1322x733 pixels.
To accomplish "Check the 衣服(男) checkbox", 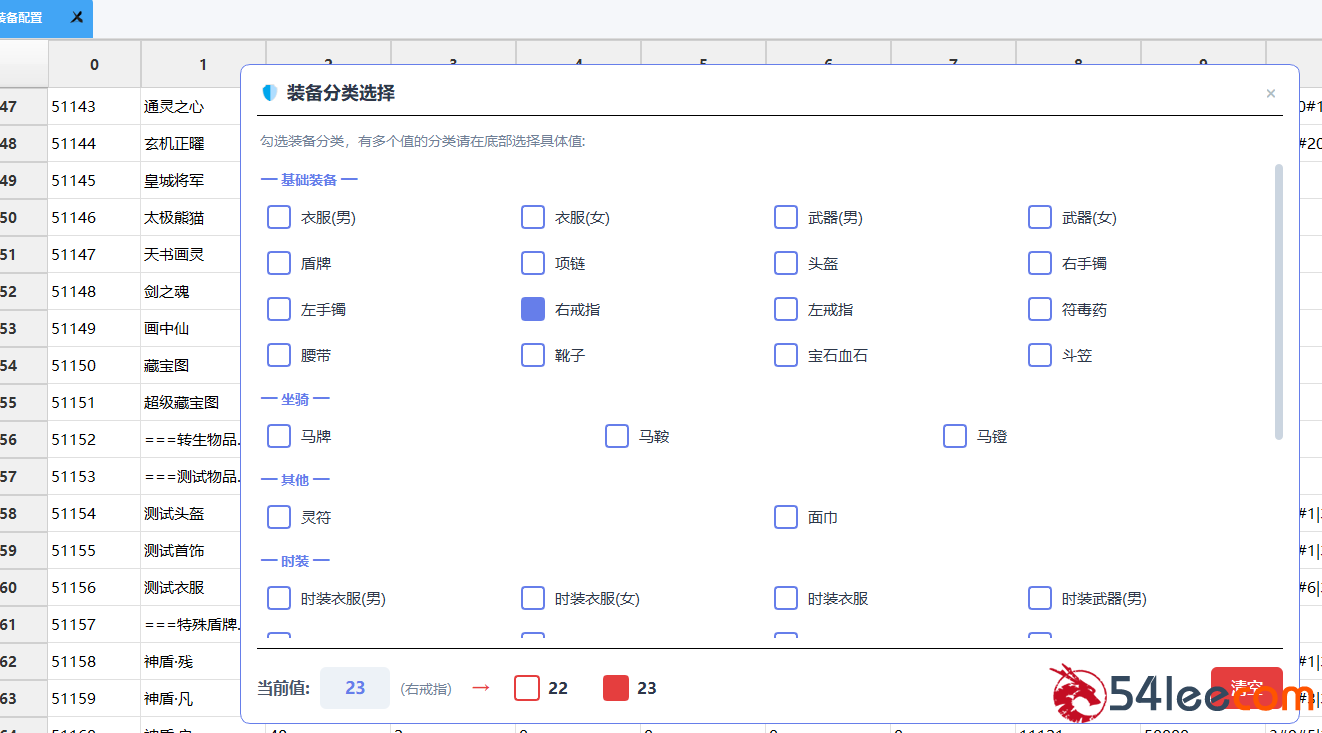I will pos(279,217).
